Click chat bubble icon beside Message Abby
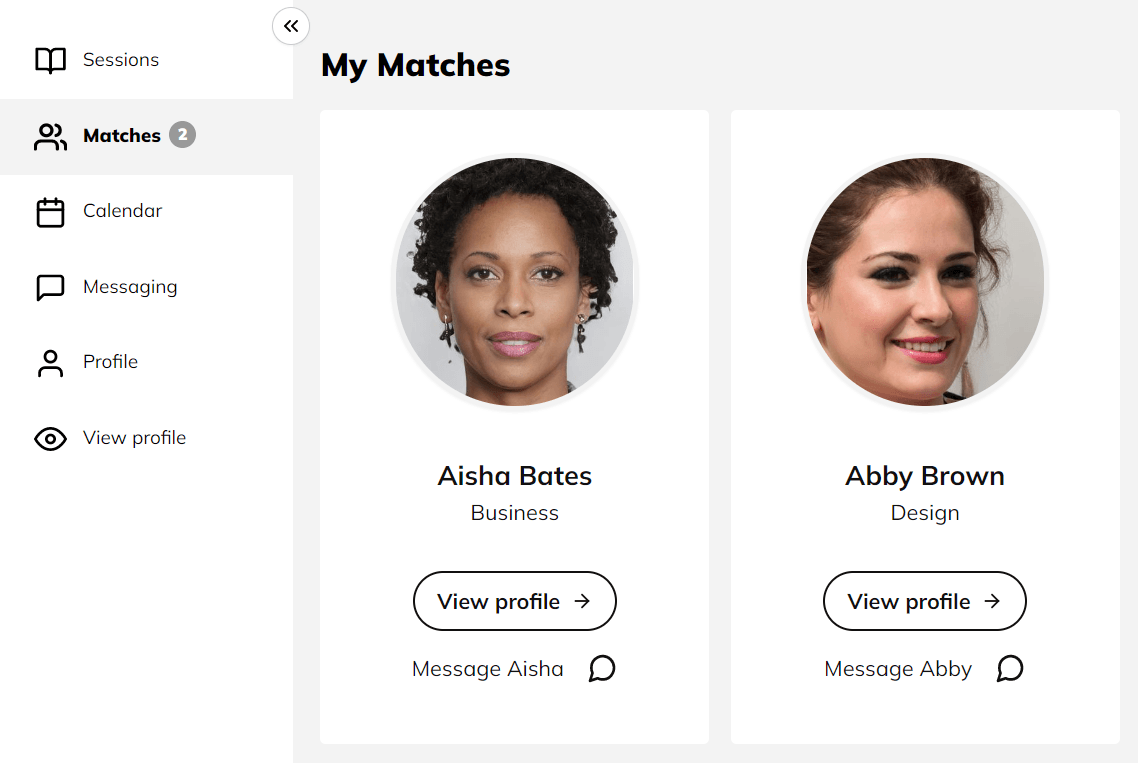 1010,668
